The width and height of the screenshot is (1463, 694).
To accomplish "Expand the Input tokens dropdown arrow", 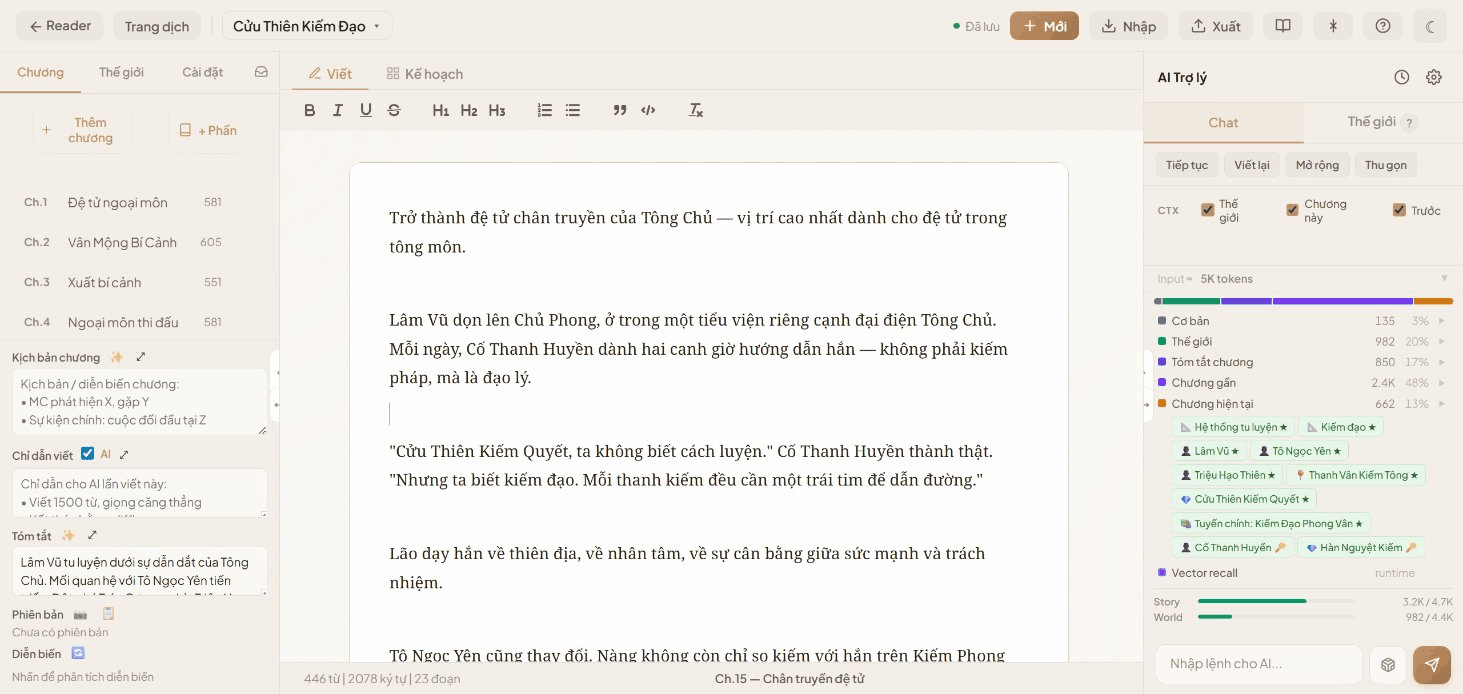I will (1444, 279).
